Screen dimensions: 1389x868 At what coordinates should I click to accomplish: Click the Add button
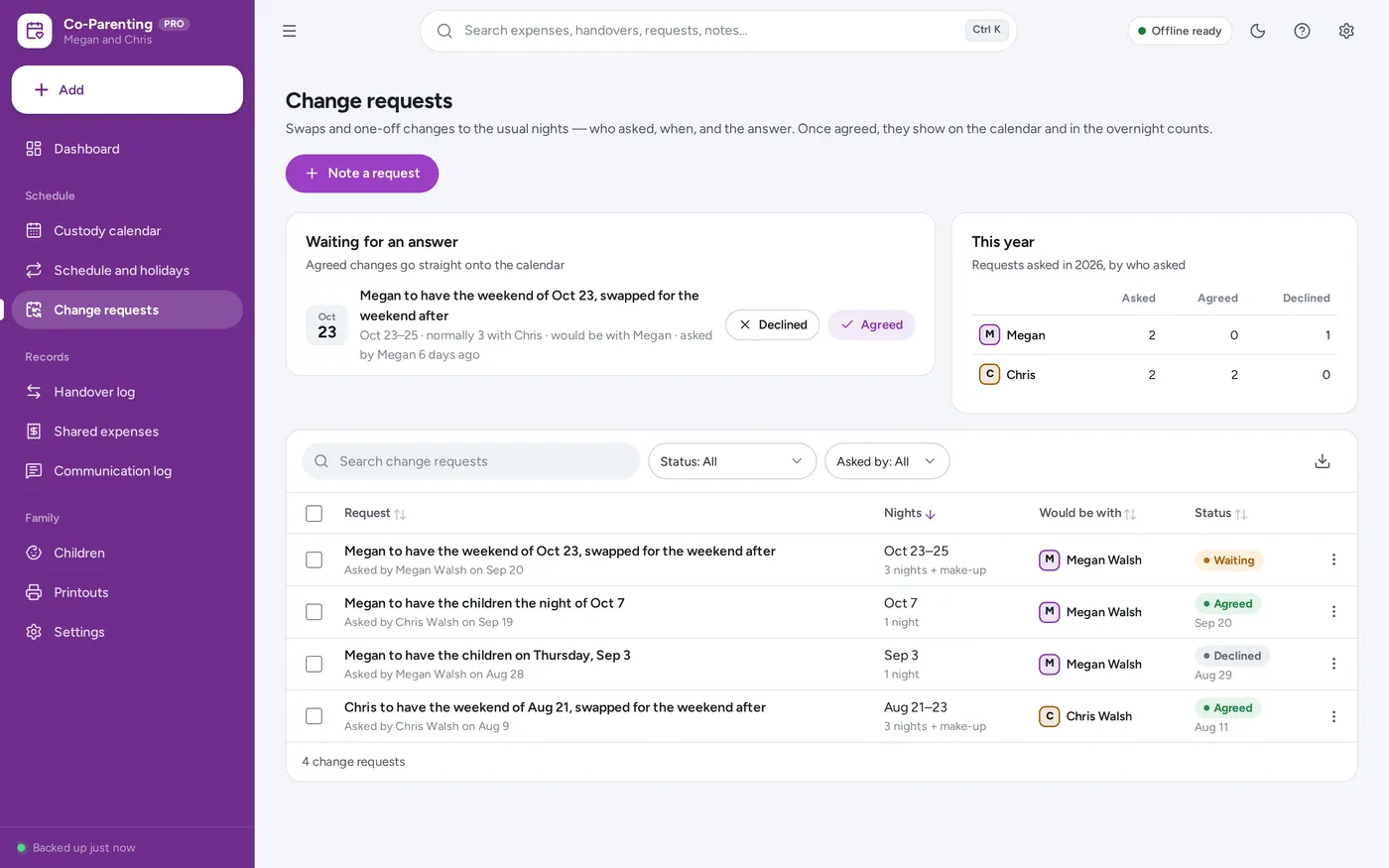pos(127,90)
